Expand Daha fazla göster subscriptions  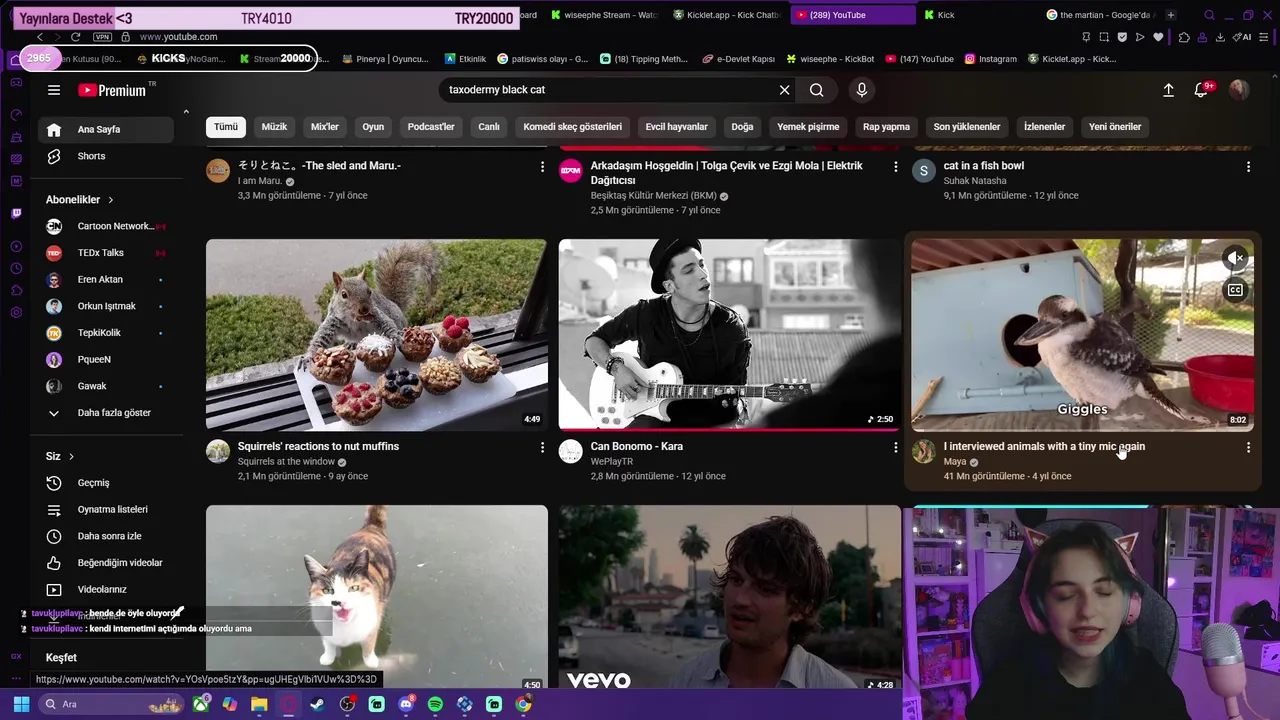(x=108, y=413)
